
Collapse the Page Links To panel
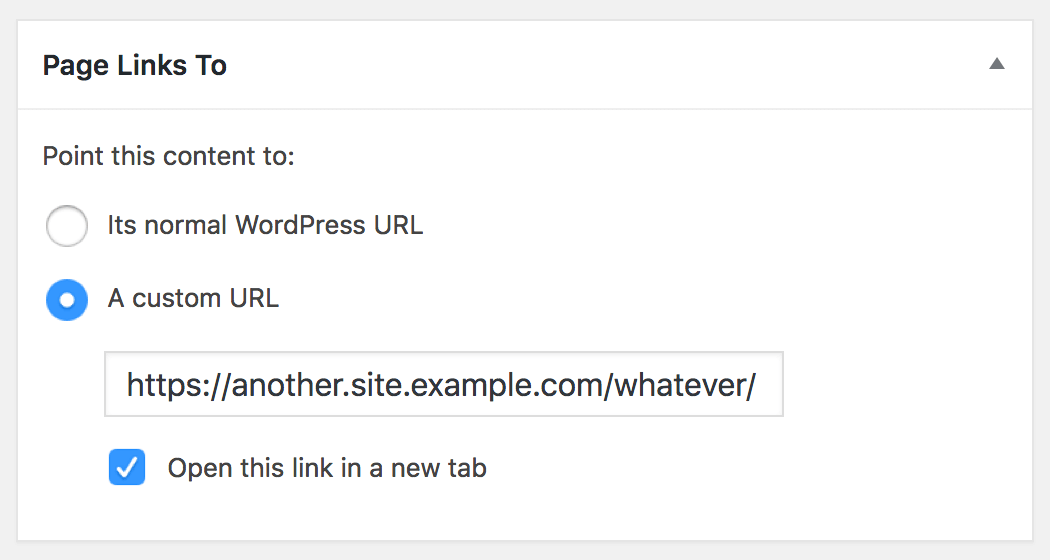tap(996, 64)
